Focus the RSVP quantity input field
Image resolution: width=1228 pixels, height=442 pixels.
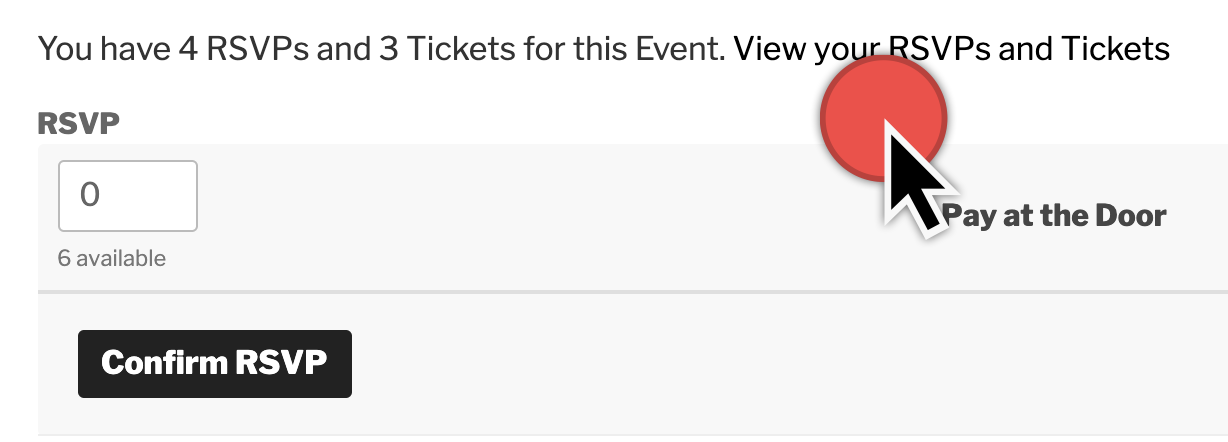tap(128, 195)
